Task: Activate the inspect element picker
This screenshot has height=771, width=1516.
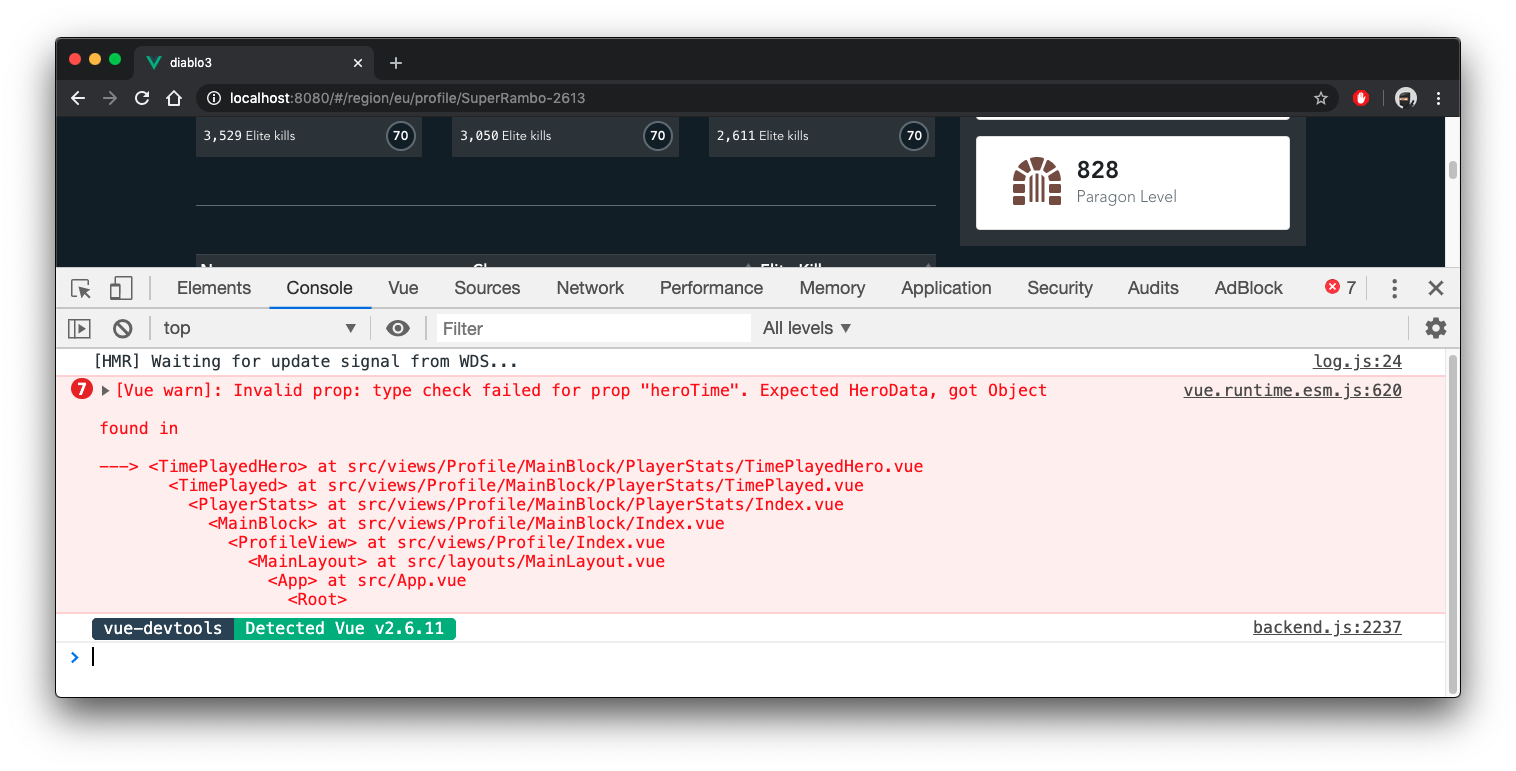Action: tap(81, 288)
